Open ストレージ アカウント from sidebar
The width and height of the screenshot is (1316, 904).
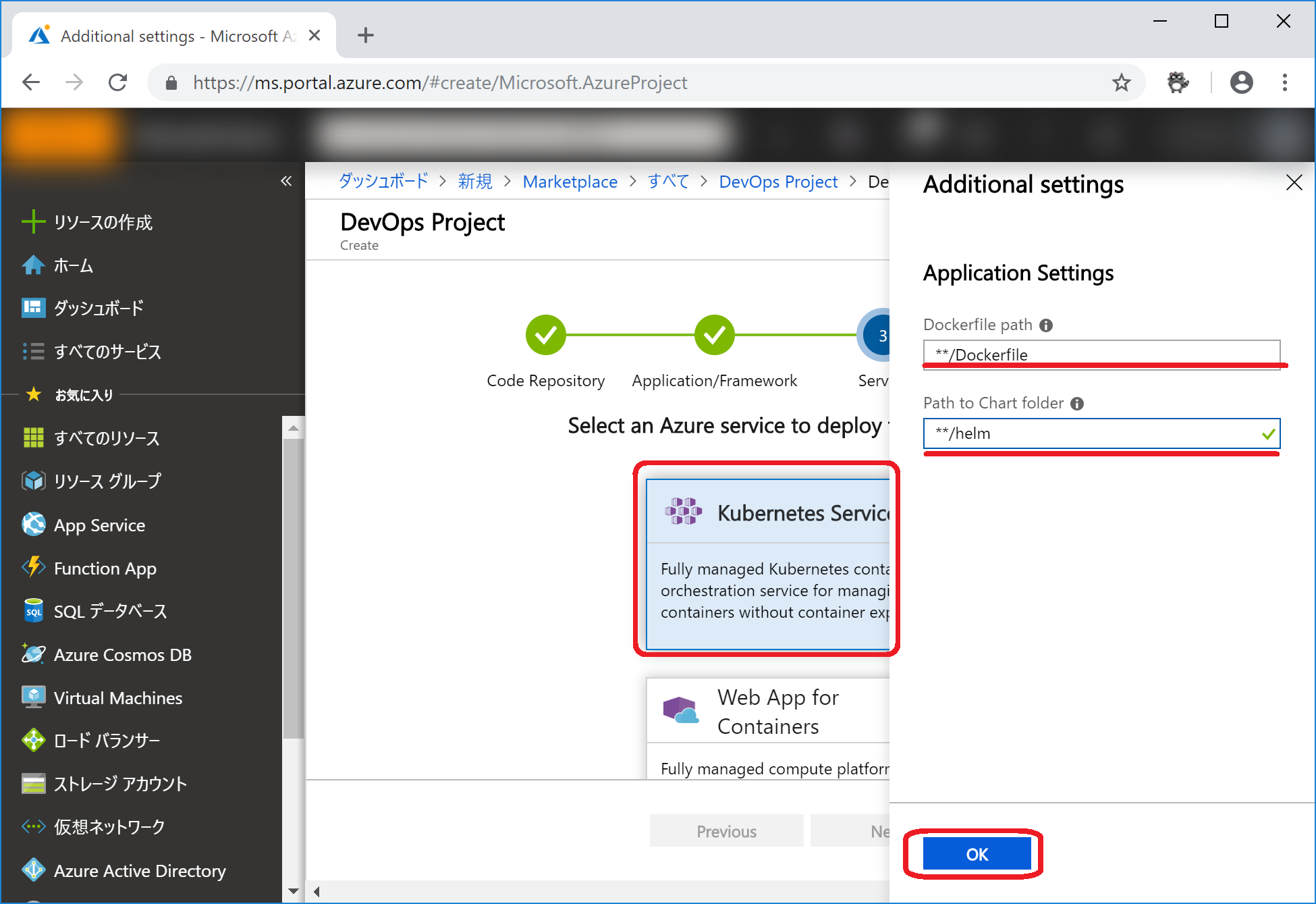point(119,784)
